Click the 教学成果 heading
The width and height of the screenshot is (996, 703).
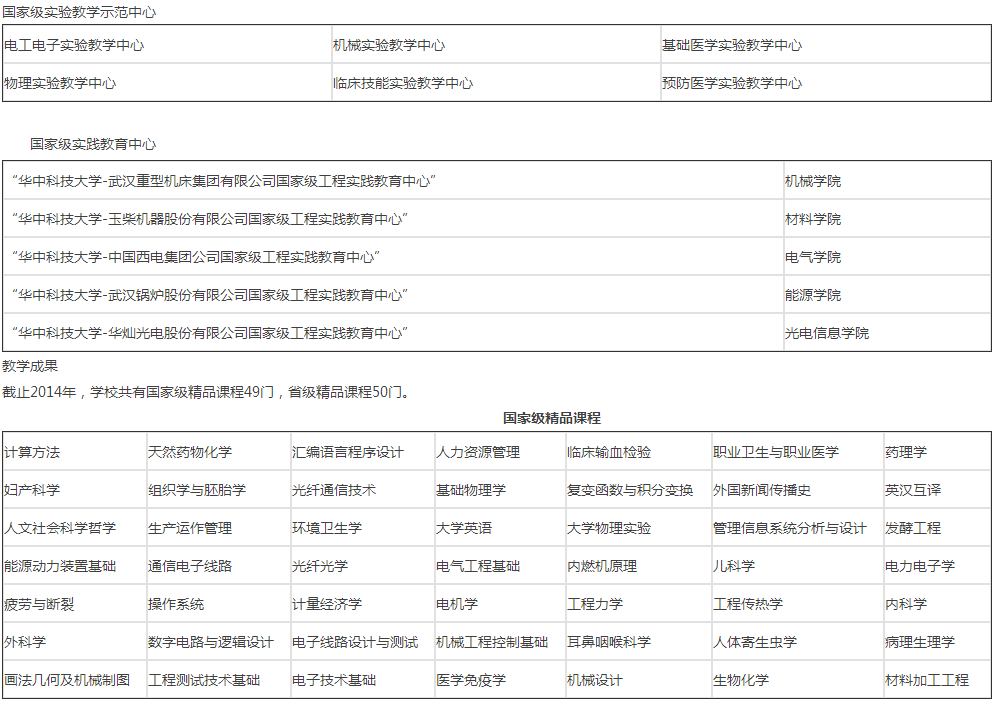30,366
